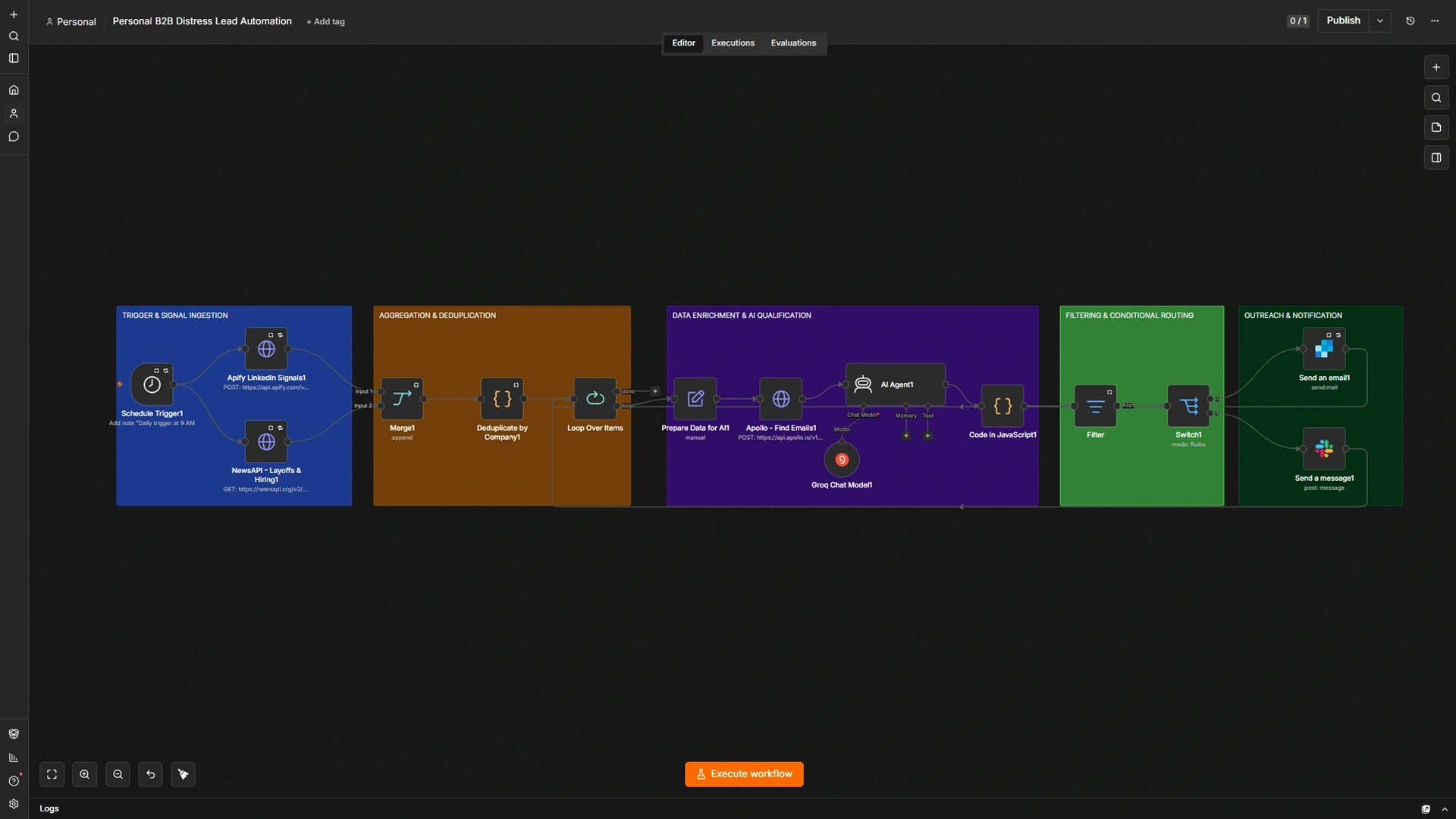Expand the Publish dropdown arrow

[x=1380, y=21]
